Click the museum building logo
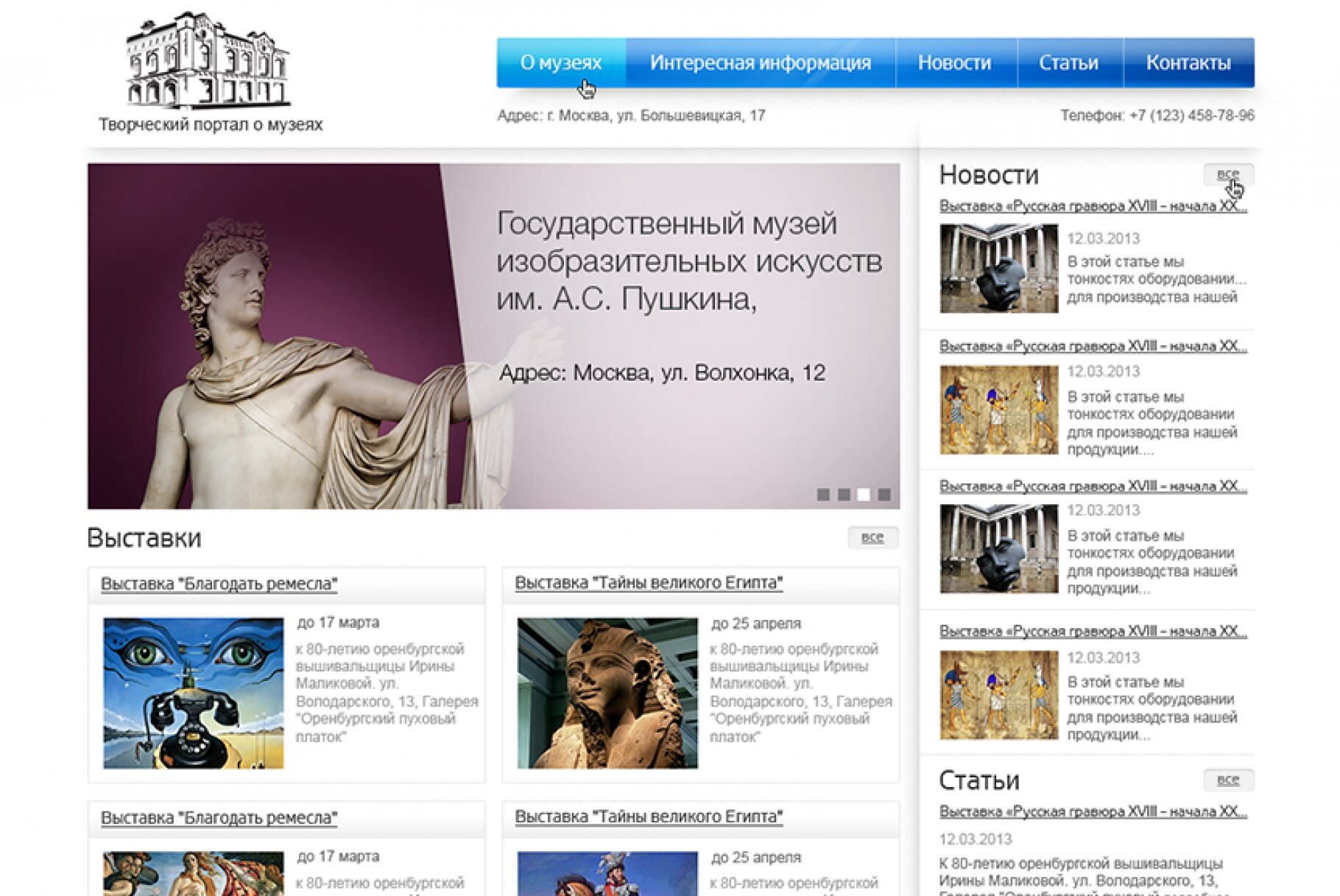The width and height of the screenshot is (1340, 896). [208, 60]
